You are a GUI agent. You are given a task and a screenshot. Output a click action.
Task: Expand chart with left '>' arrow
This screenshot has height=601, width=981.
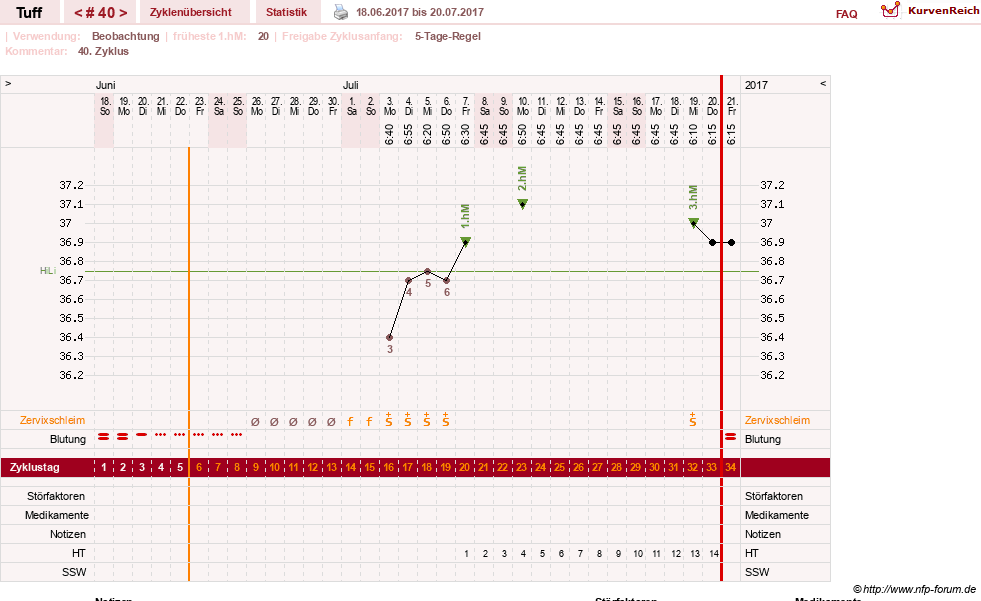coord(8,83)
